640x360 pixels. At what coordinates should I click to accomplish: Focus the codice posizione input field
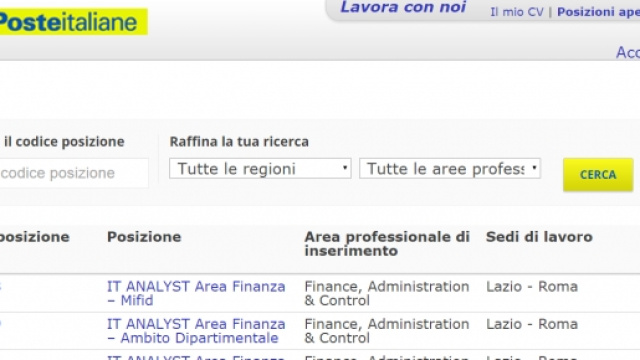pos(74,173)
